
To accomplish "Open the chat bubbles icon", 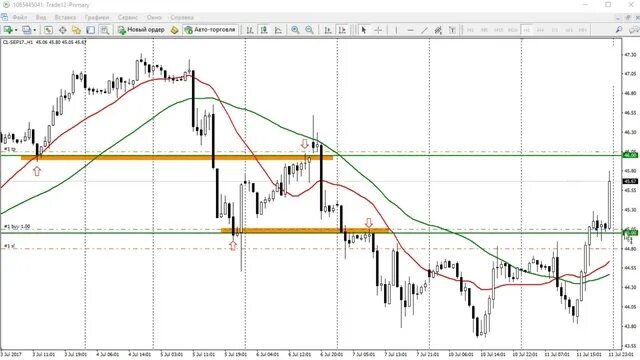I will point(634,30).
